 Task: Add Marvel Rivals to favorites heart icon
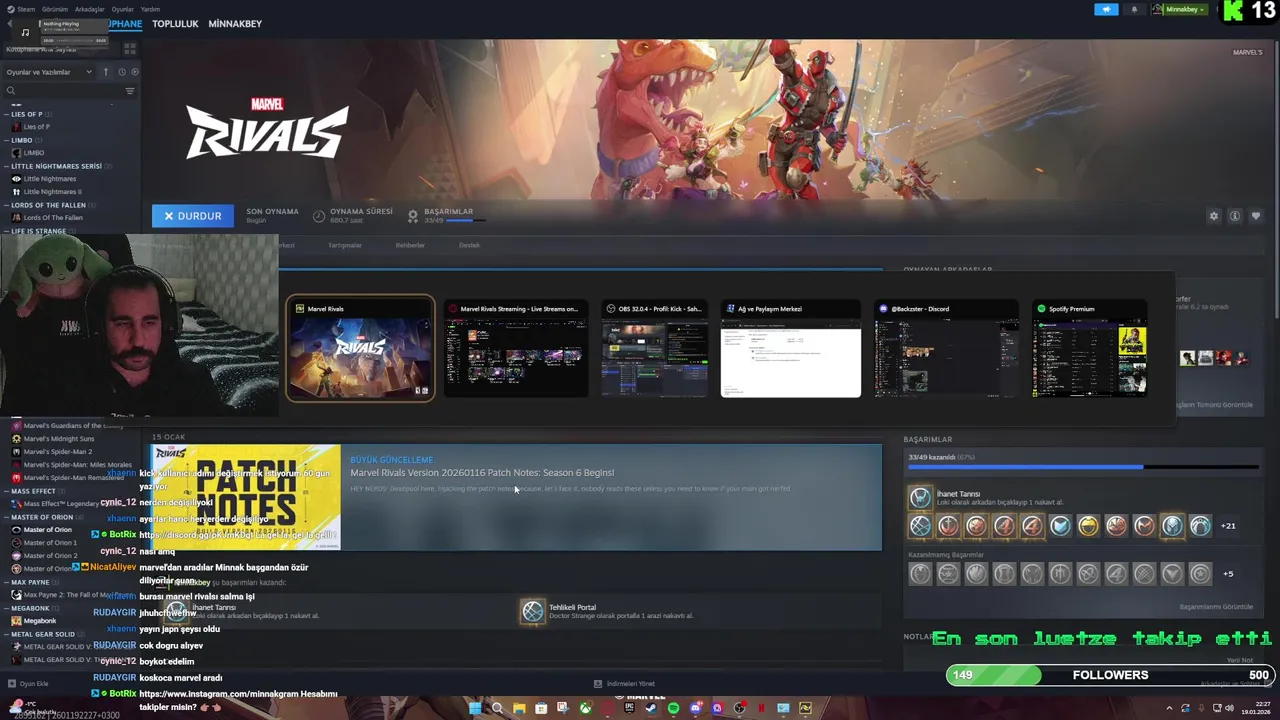pos(1256,216)
